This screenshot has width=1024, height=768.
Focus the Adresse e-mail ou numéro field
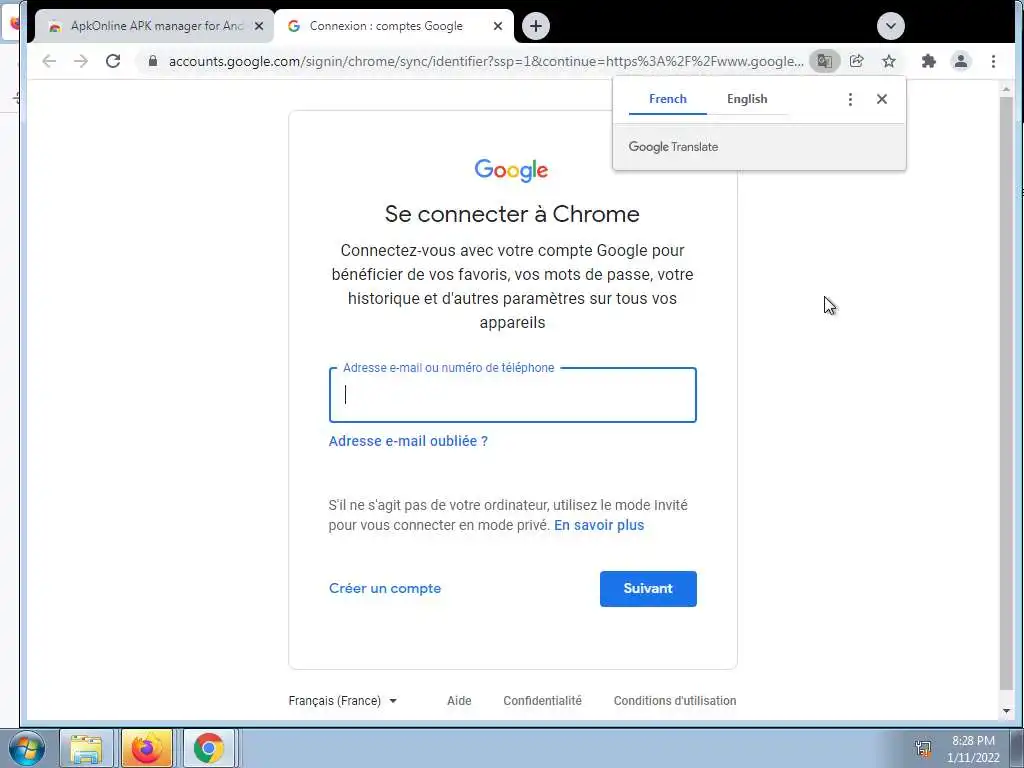coord(513,395)
